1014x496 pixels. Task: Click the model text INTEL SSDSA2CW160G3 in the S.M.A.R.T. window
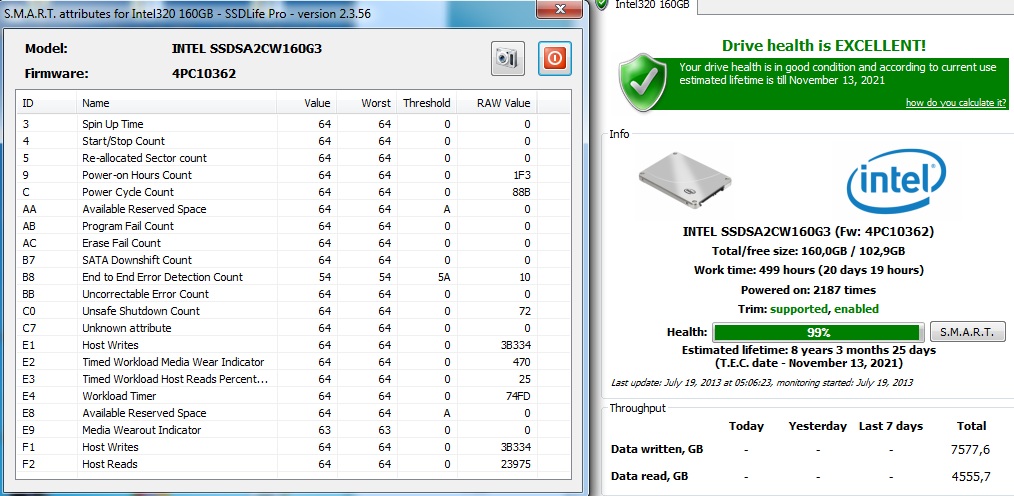pyautogui.click(x=246, y=49)
